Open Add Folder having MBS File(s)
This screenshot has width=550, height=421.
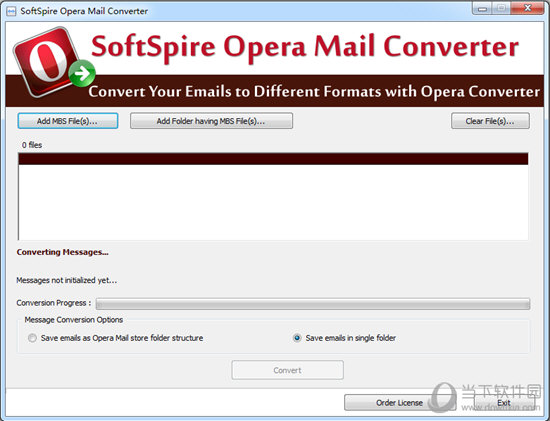[x=211, y=121]
